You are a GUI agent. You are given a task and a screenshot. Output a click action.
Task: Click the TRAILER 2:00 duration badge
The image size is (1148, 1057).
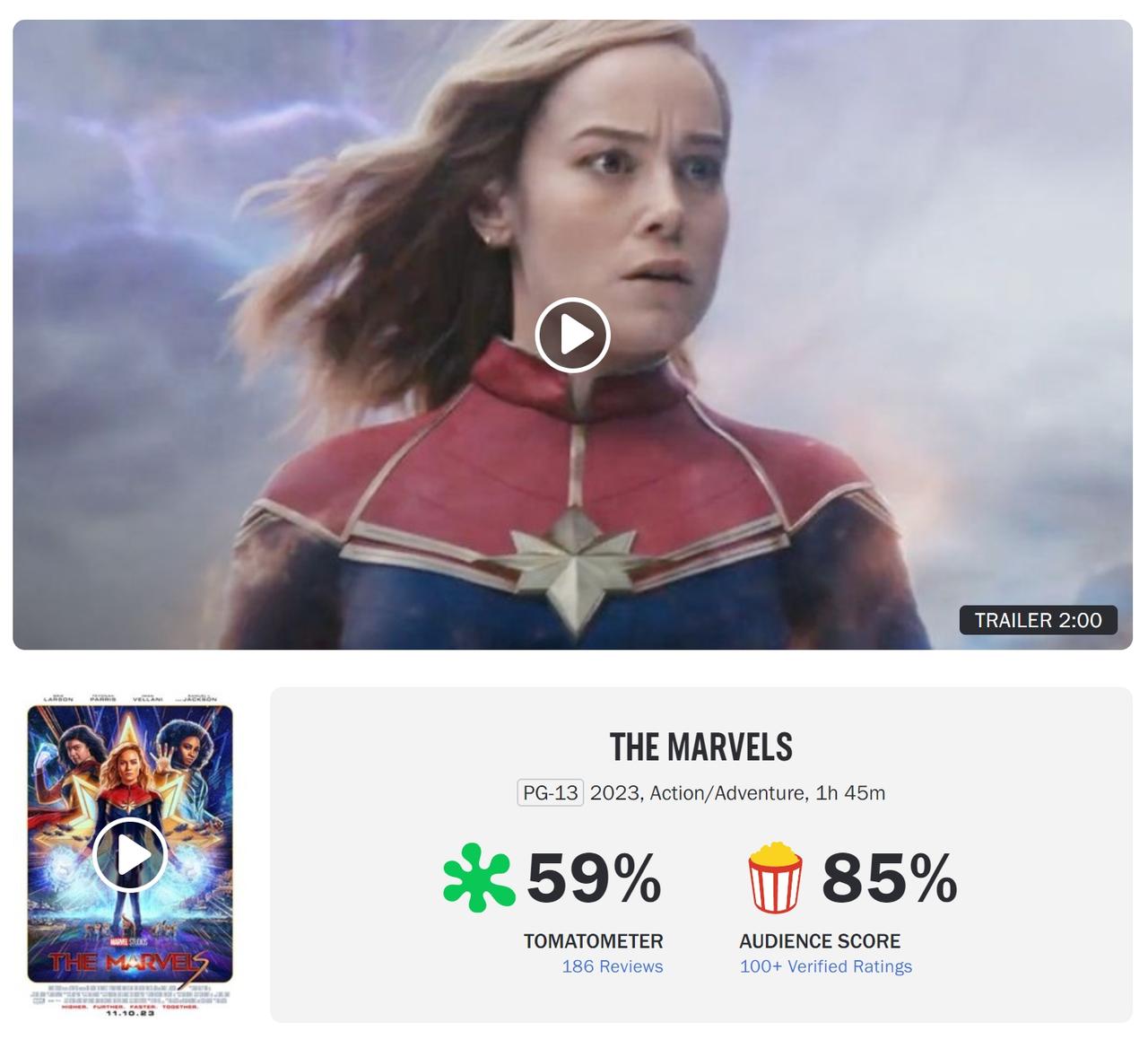coord(1038,620)
